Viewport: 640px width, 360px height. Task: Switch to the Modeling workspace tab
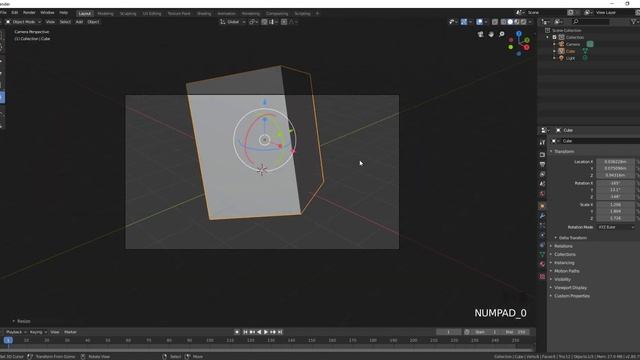click(x=105, y=13)
